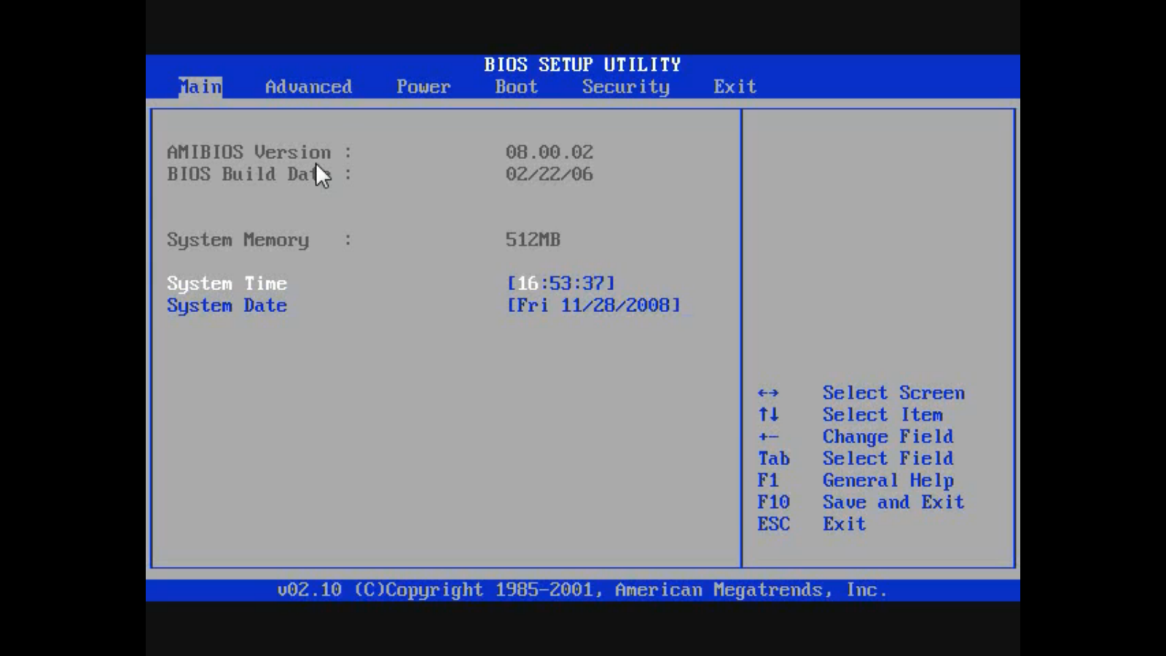The width and height of the screenshot is (1166, 656).
Task: Select the date value Fri 11/28/2008
Action: click(593, 305)
